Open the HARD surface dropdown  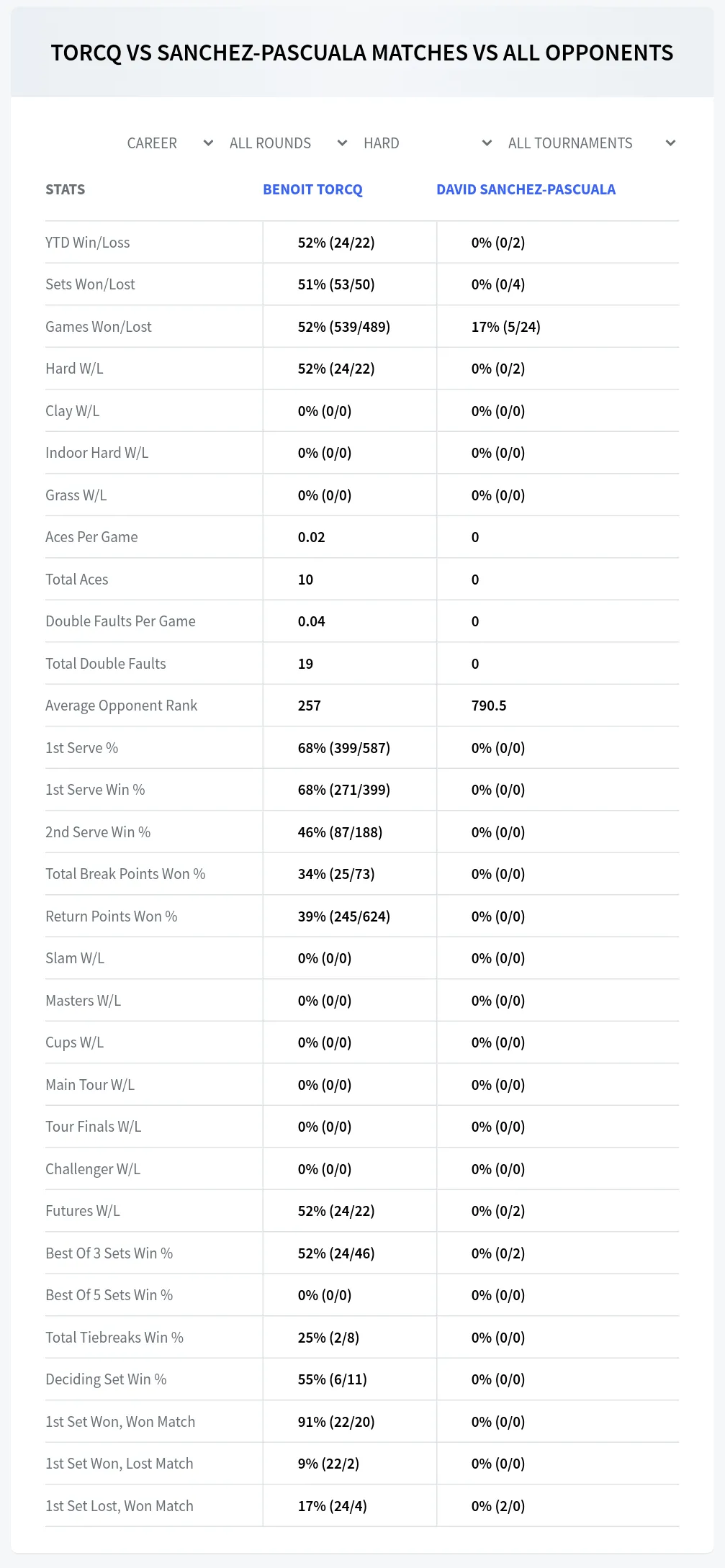click(428, 143)
